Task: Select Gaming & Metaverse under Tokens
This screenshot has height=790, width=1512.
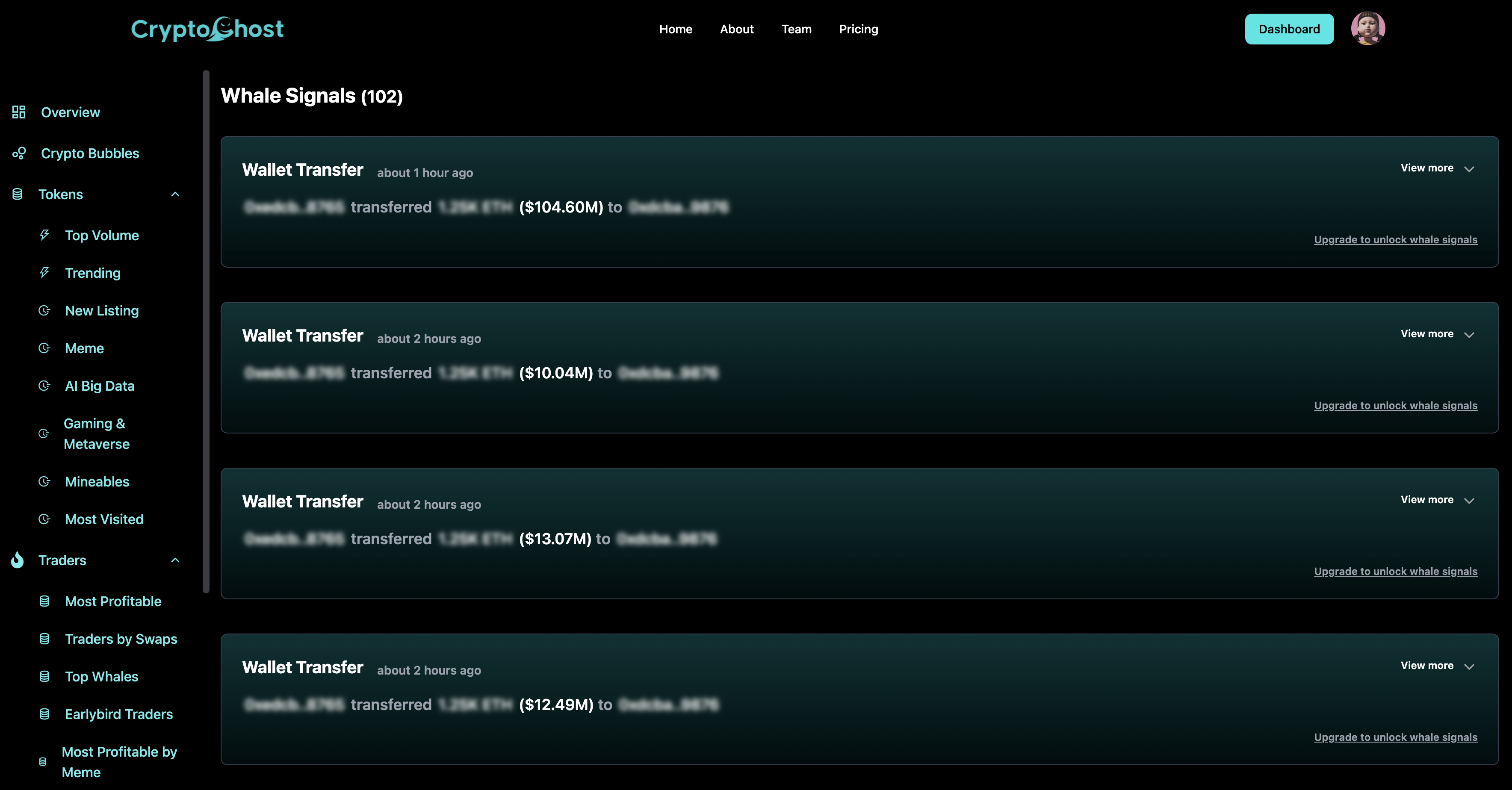Action: point(96,434)
